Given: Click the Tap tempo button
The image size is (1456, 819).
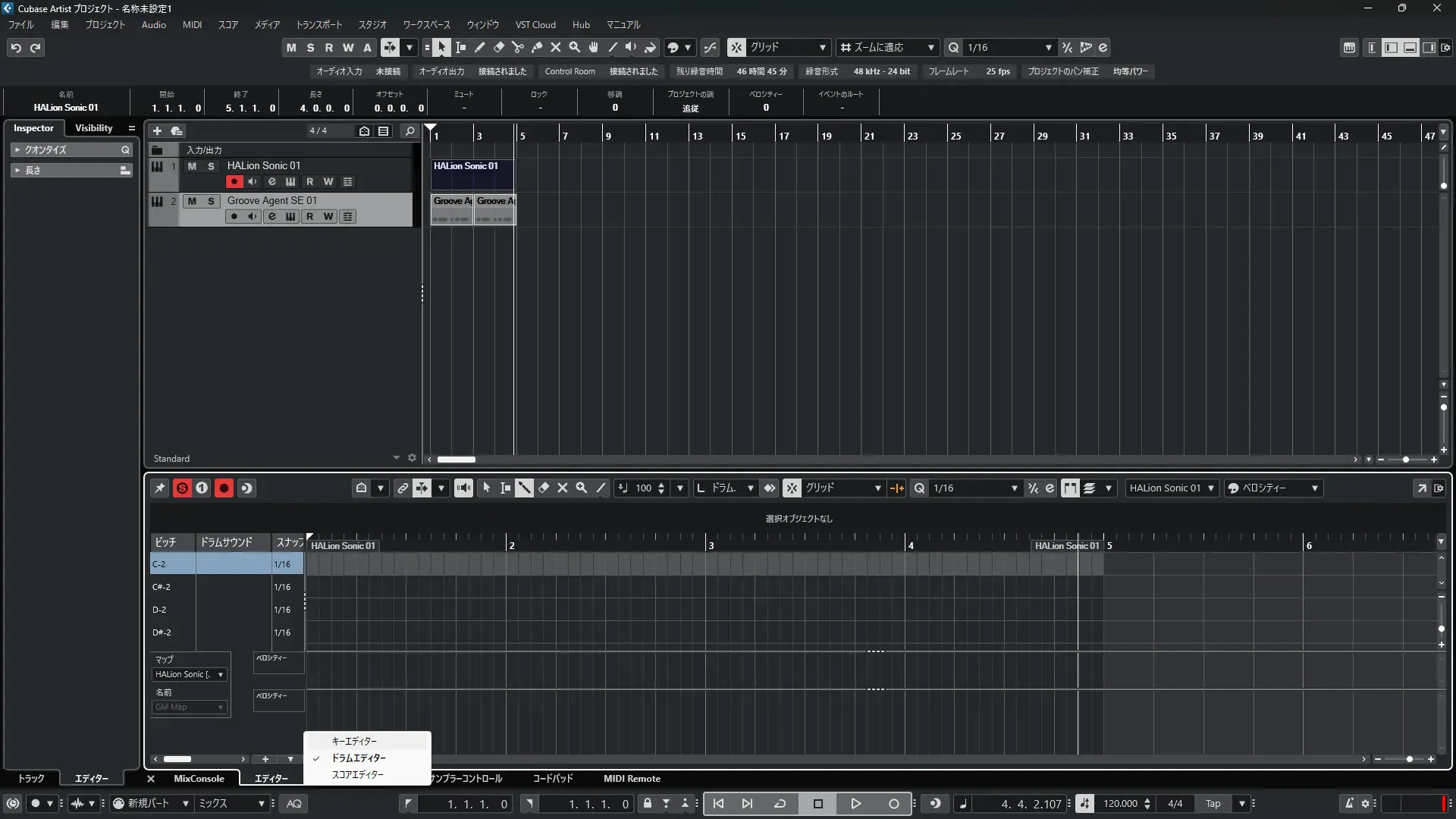Looking at the screenshot, I should tap(1213, 804).
